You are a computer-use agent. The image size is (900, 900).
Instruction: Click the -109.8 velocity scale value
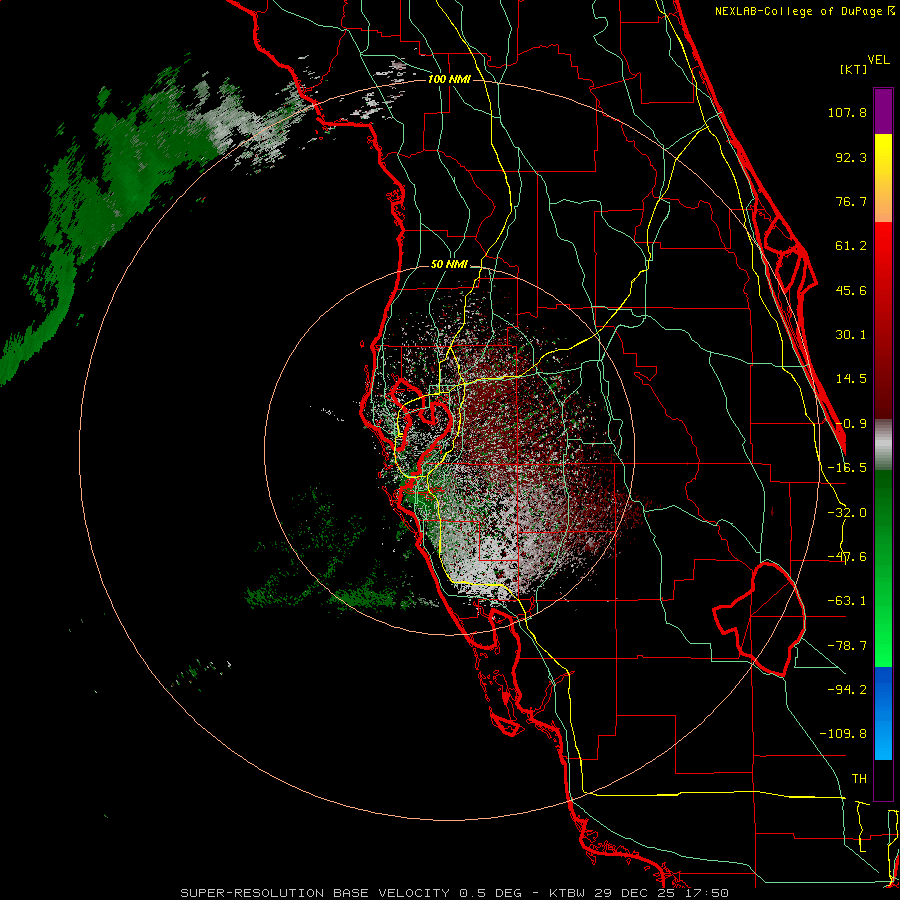click(x=843, y=734)
